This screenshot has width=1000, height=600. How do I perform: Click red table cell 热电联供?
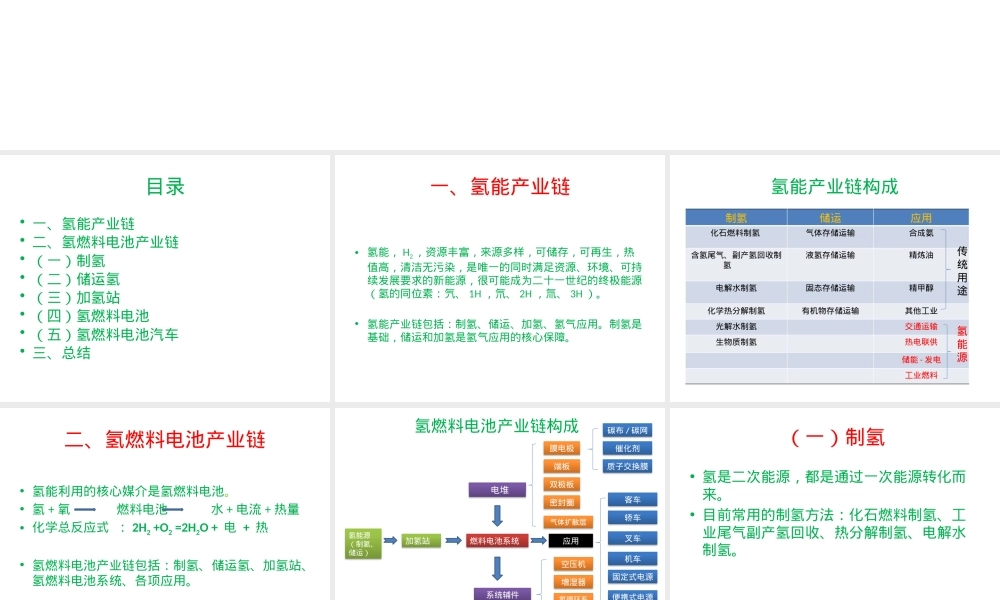[x=921, y=342]
